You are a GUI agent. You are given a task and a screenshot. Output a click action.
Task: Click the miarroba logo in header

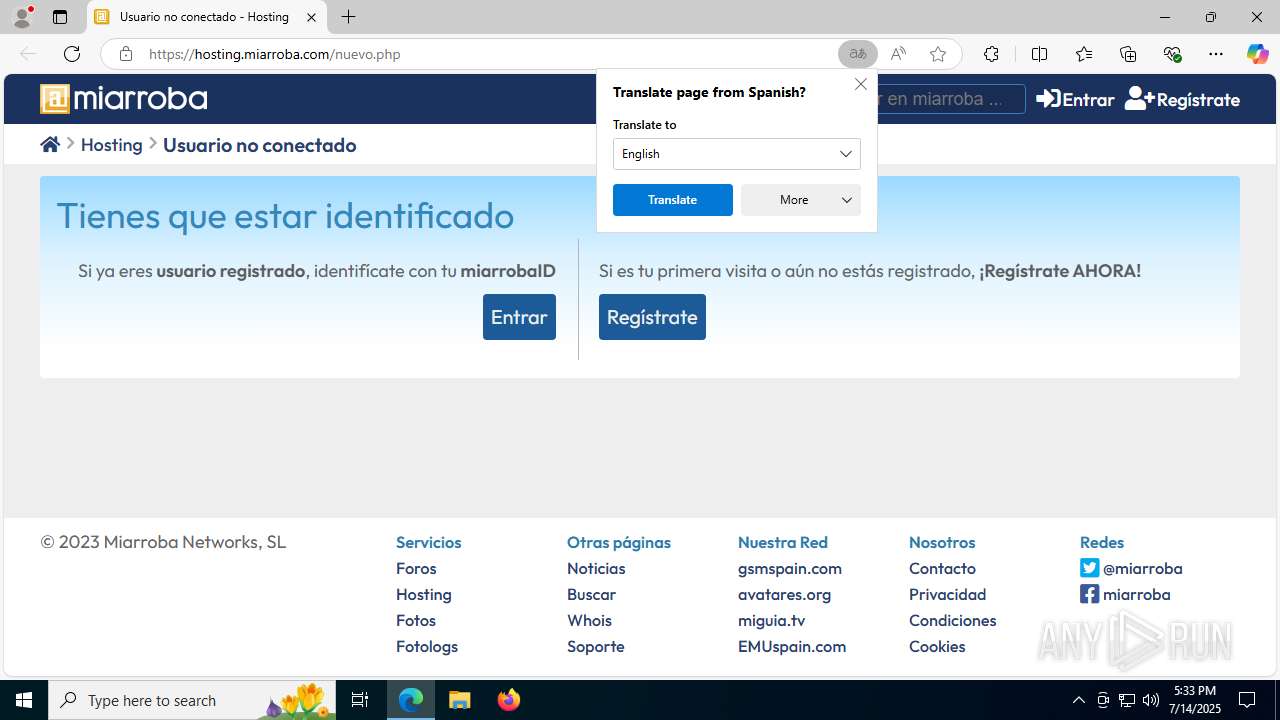click(124, 99)
